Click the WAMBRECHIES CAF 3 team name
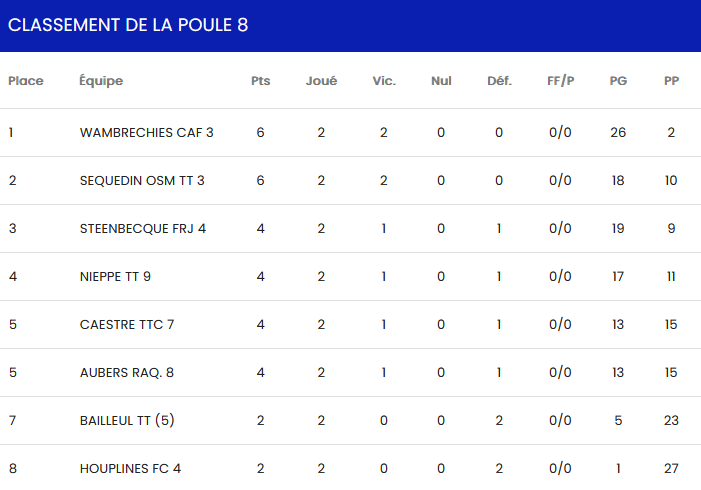701x490 pixels. (x=146, y=132)
